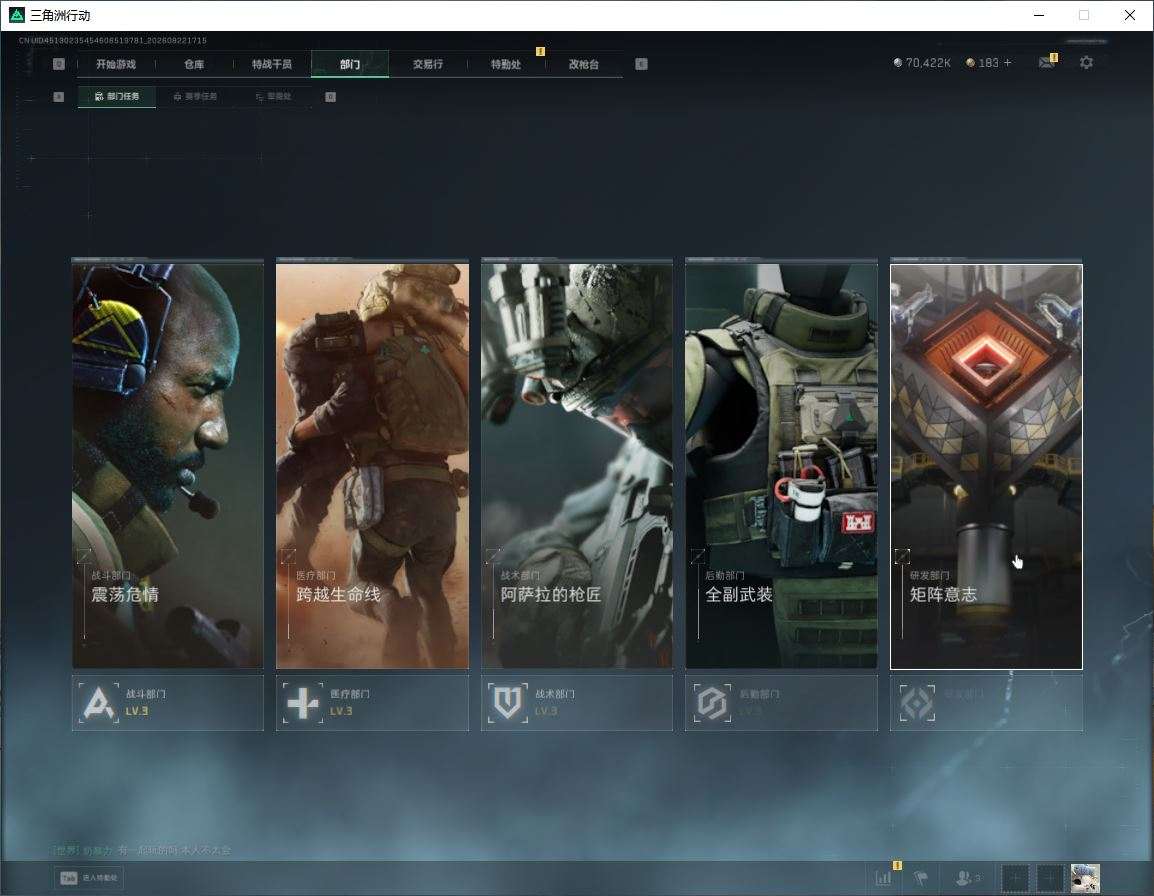Screen dimensions: 1154x896
Task: Click the world chat message line
Action: click(x=141, y=850)
